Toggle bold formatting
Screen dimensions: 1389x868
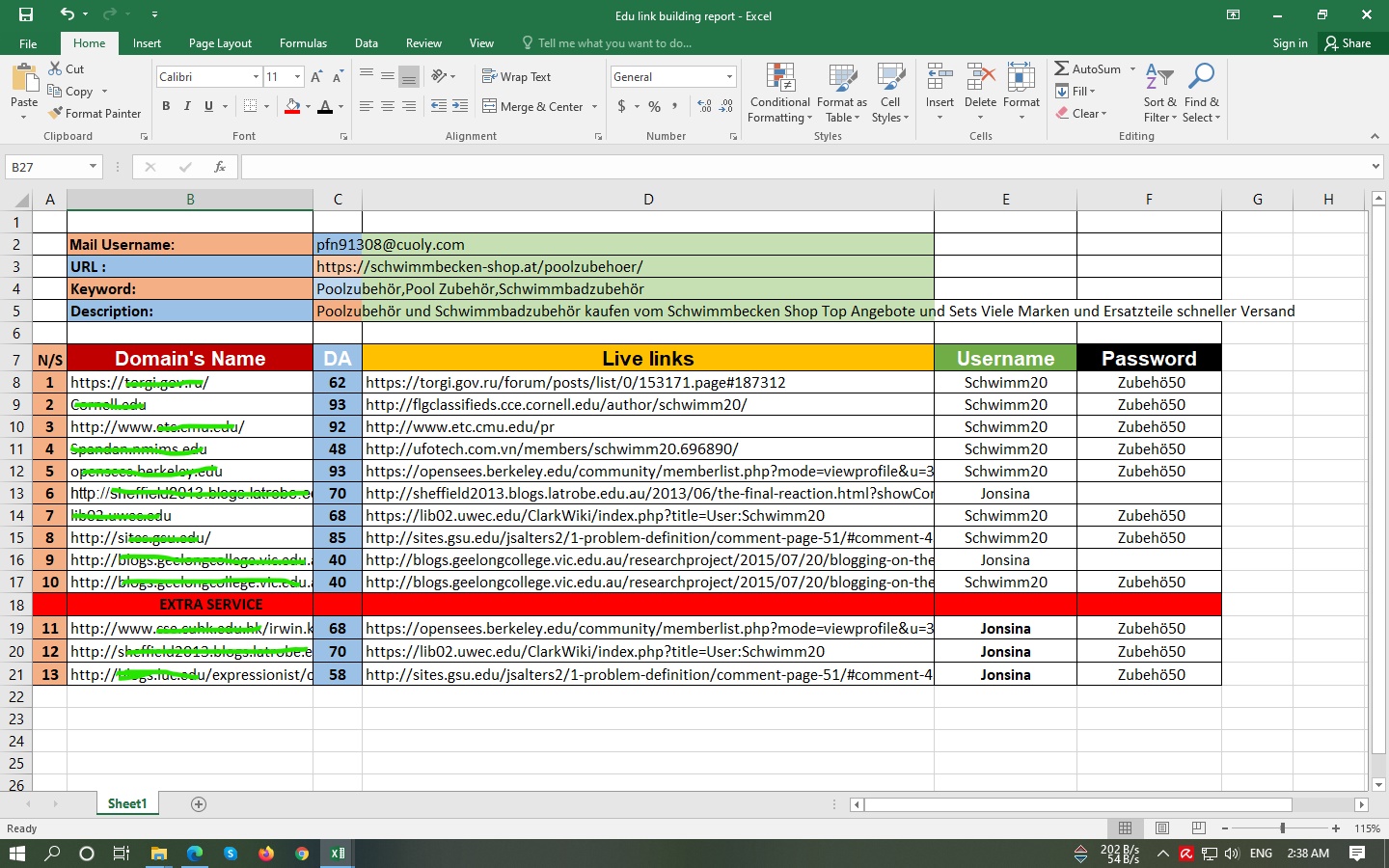166,106
